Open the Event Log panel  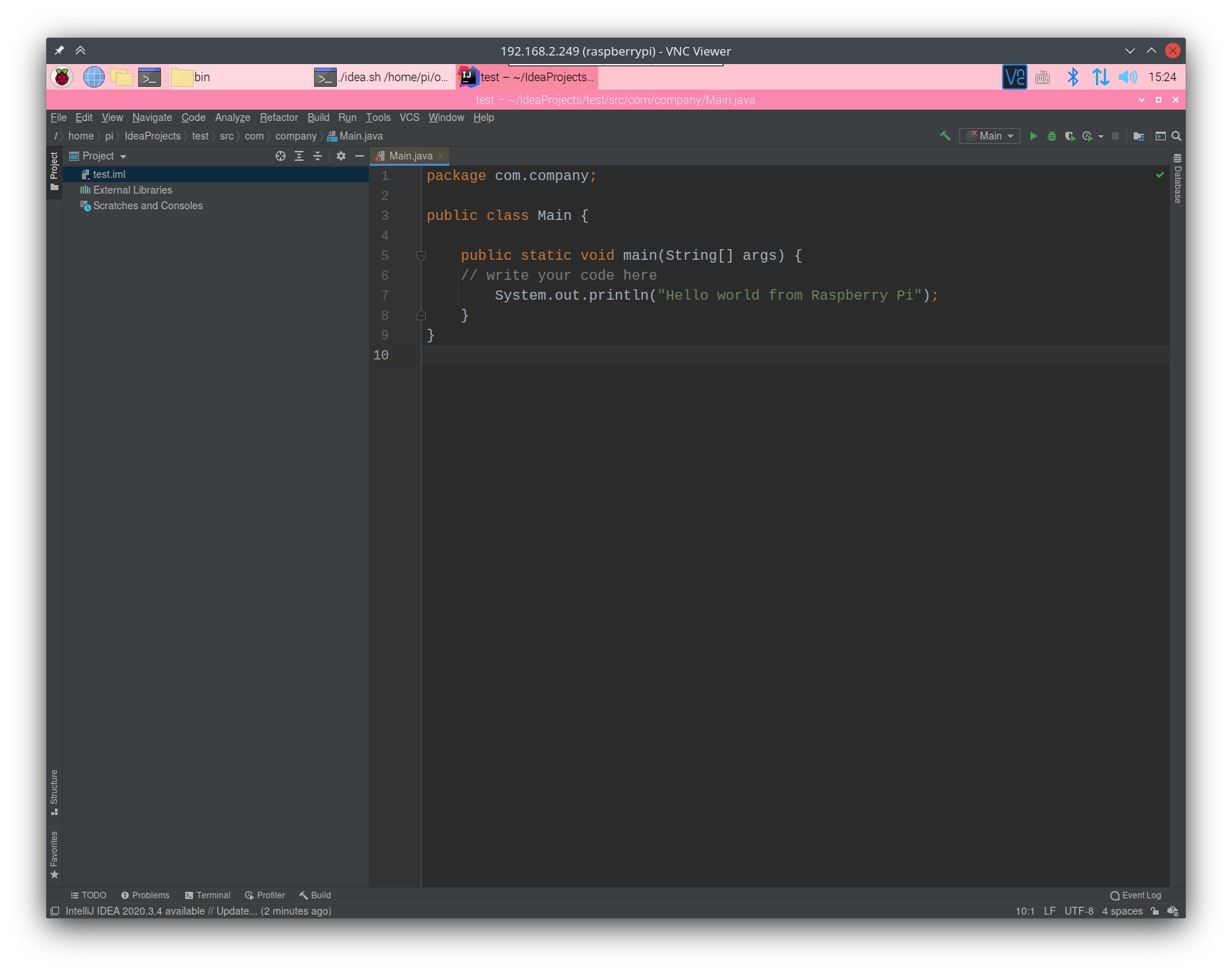coord(1136,895)
